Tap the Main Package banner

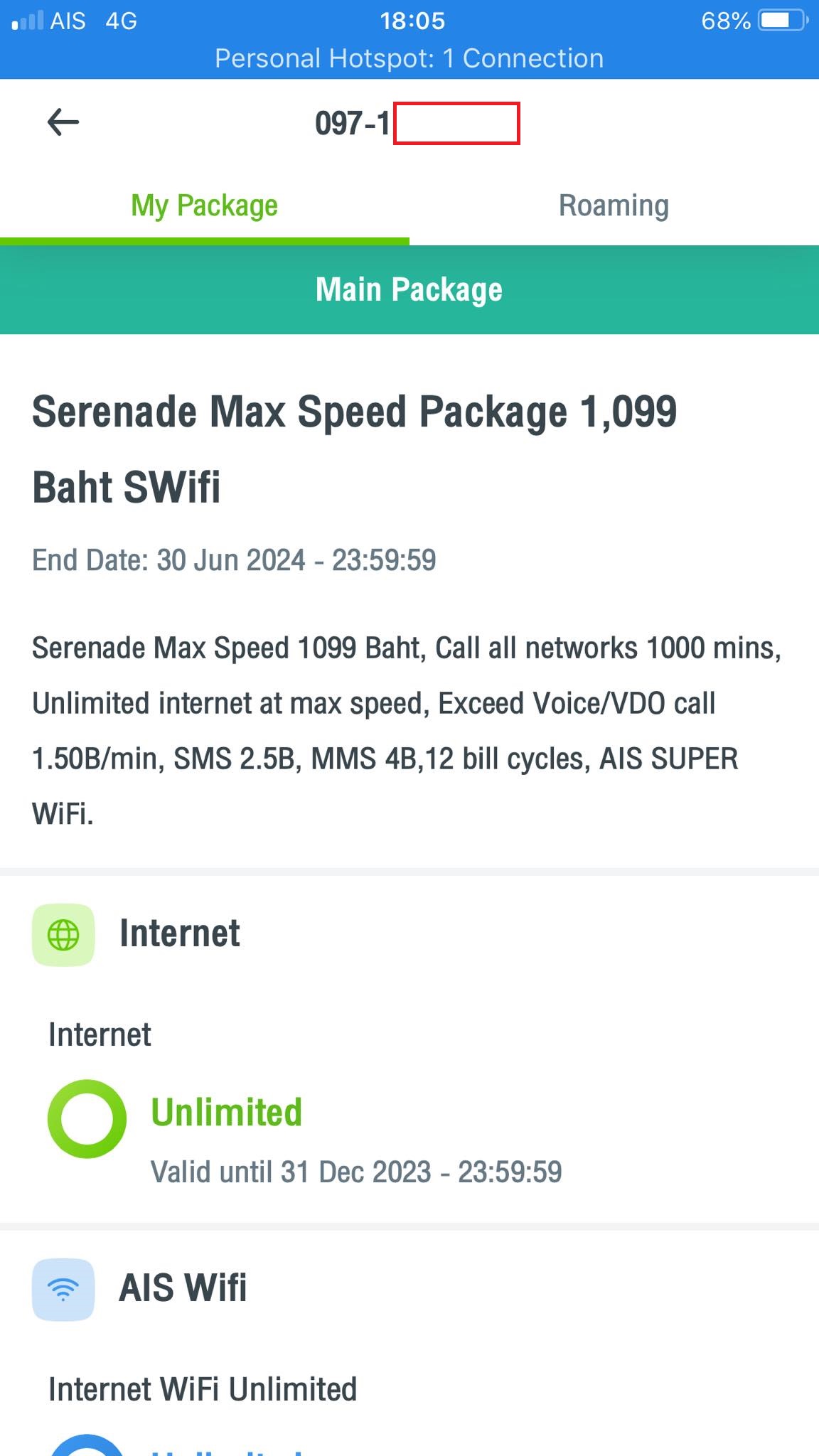[409, 289]
